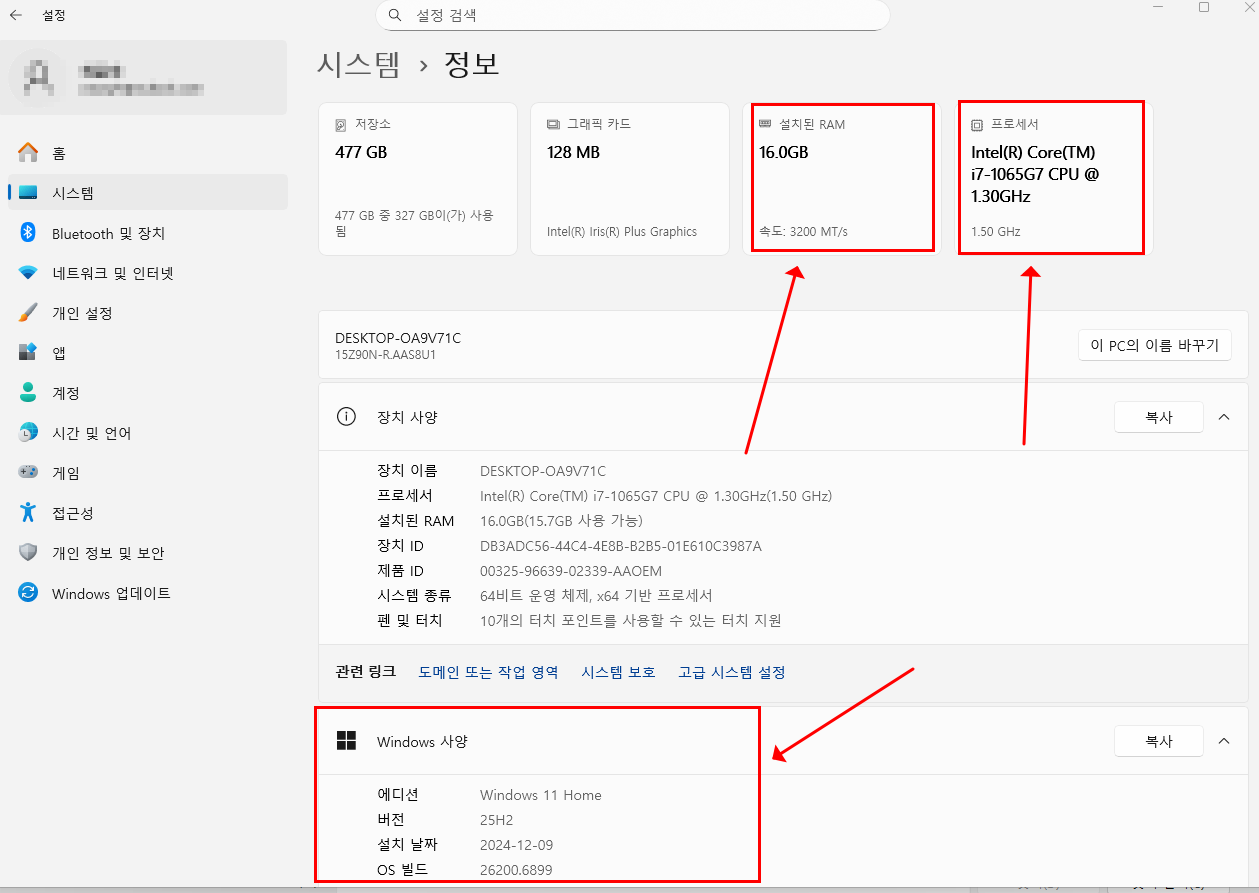Open 시간 및 언어 settings
1259x893 pixels.
(x=148, y=433)
